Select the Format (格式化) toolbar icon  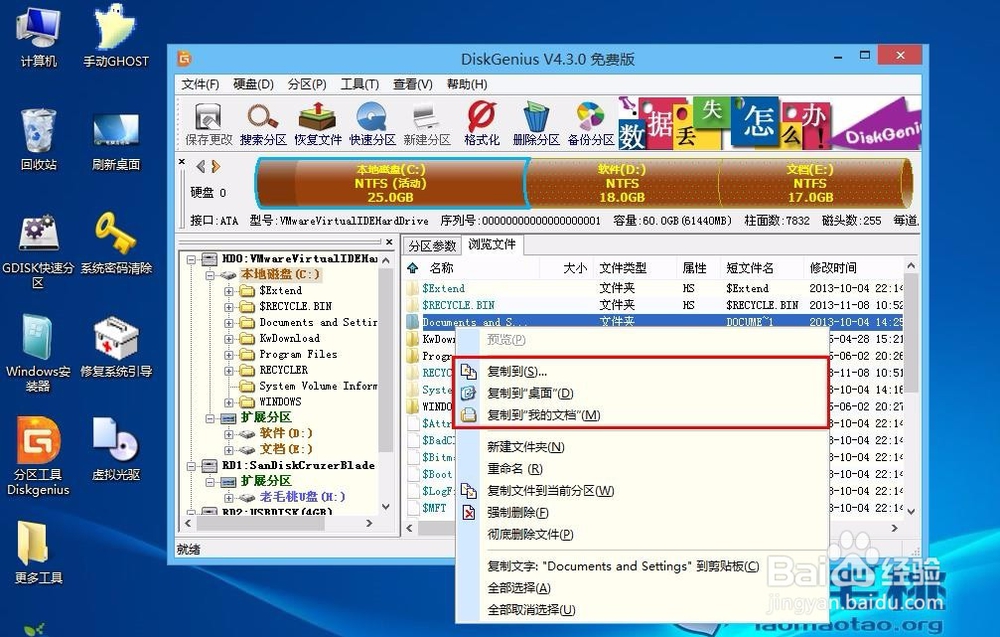pyautogui.click(x=482, y=124)
